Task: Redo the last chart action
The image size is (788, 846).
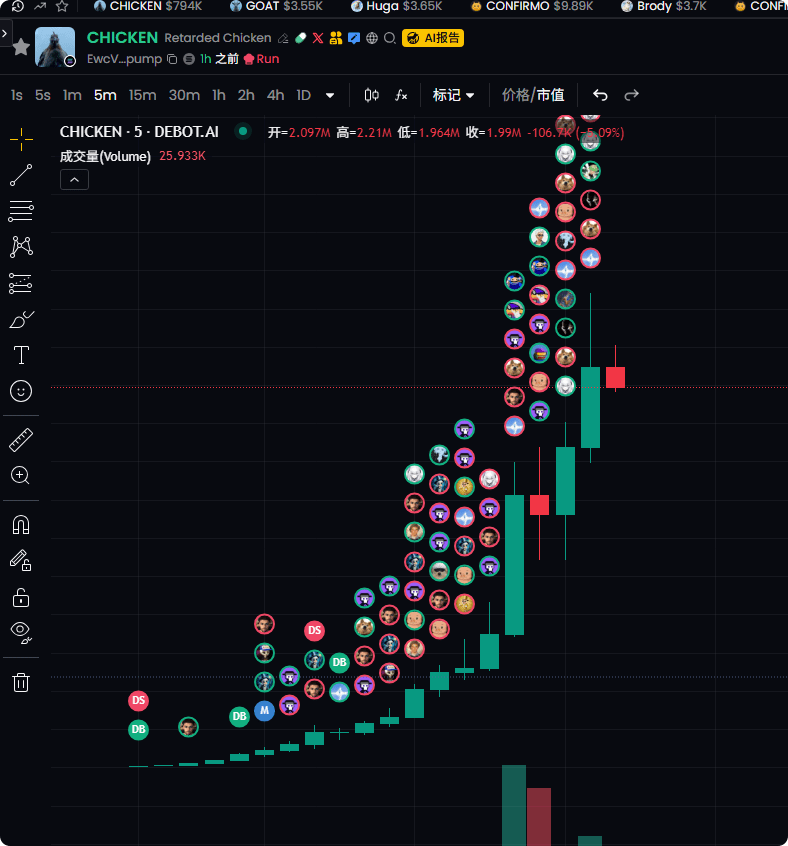Action: tap(631, 95)
